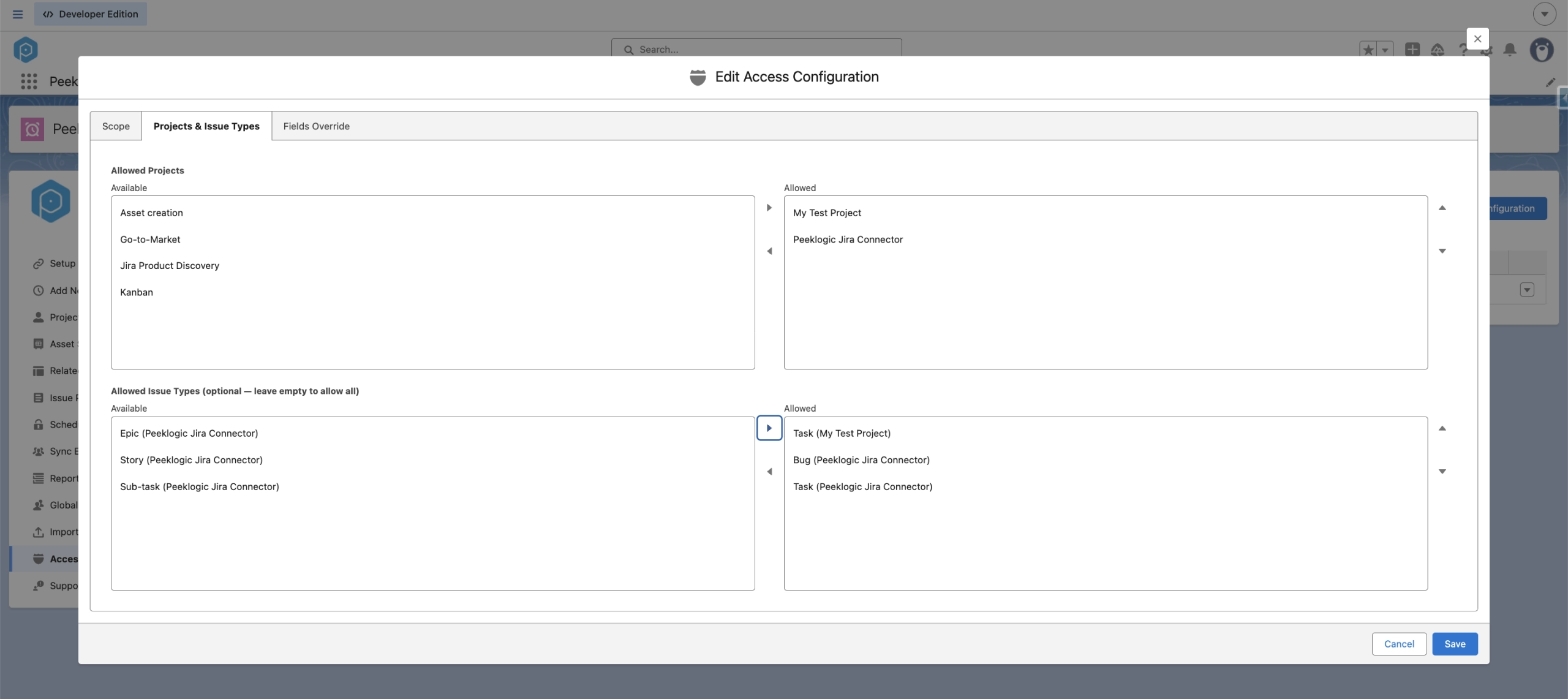Move allowed project down in order
This screenshot has height=699, width=1568.
[x=1442, y=251]
